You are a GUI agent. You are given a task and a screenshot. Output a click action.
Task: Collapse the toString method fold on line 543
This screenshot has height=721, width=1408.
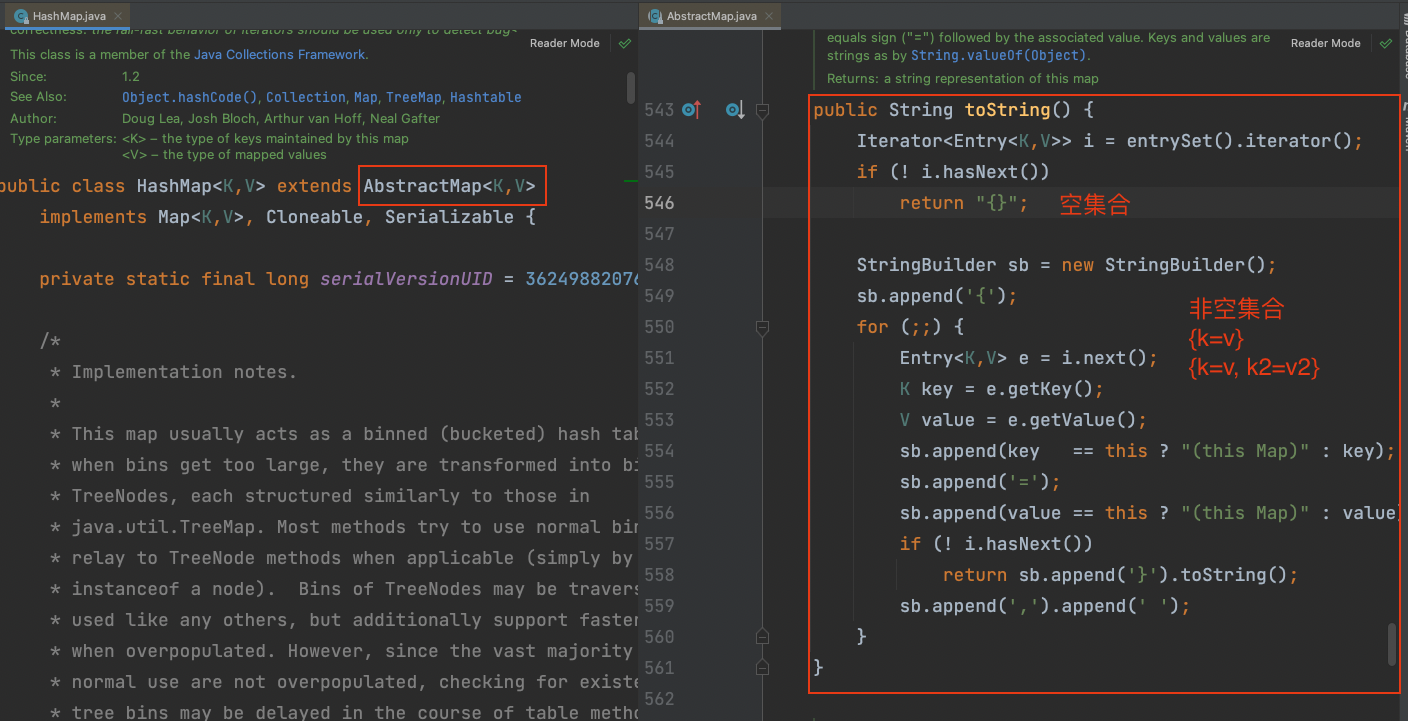coord(763,112)
